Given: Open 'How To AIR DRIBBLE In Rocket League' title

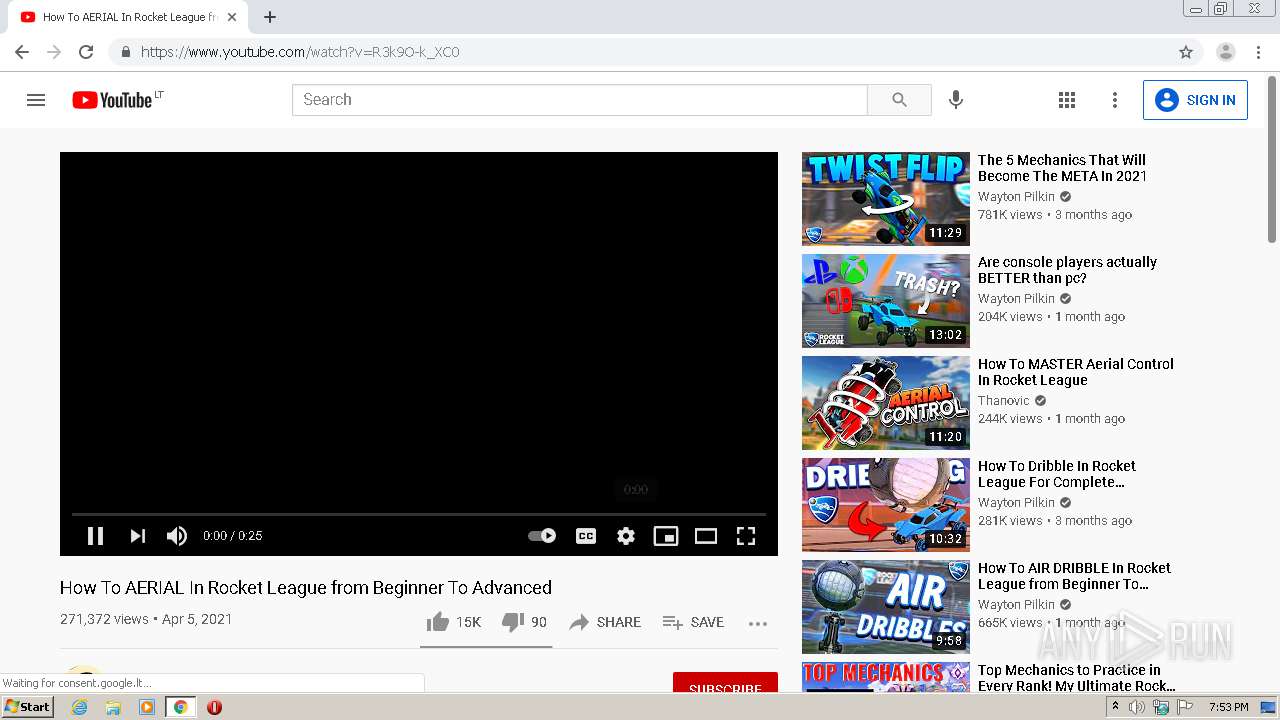Looking at the screenshot, I should 1074,576.
